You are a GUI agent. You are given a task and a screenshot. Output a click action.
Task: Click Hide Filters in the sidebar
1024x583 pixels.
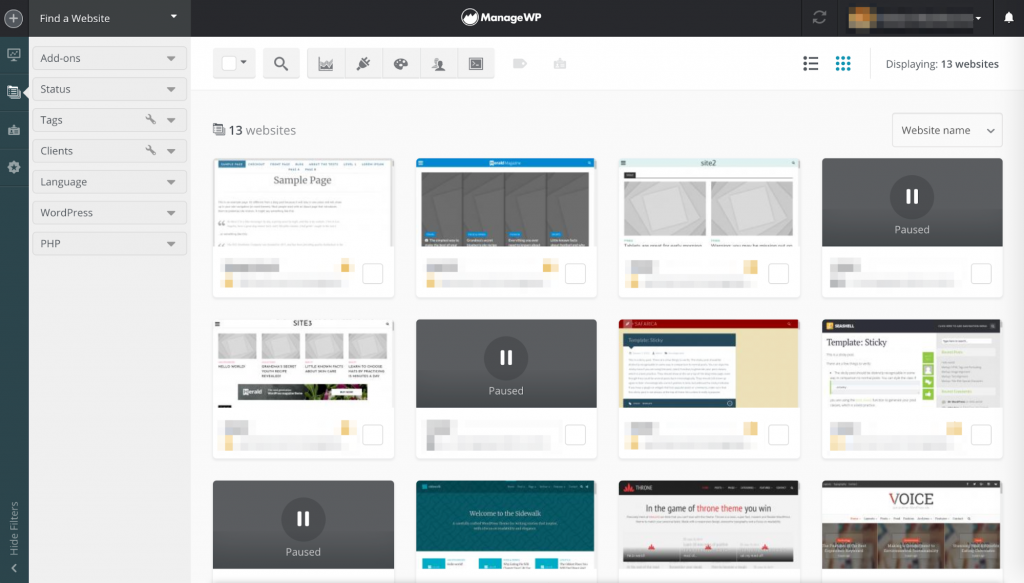pos(14,529)
